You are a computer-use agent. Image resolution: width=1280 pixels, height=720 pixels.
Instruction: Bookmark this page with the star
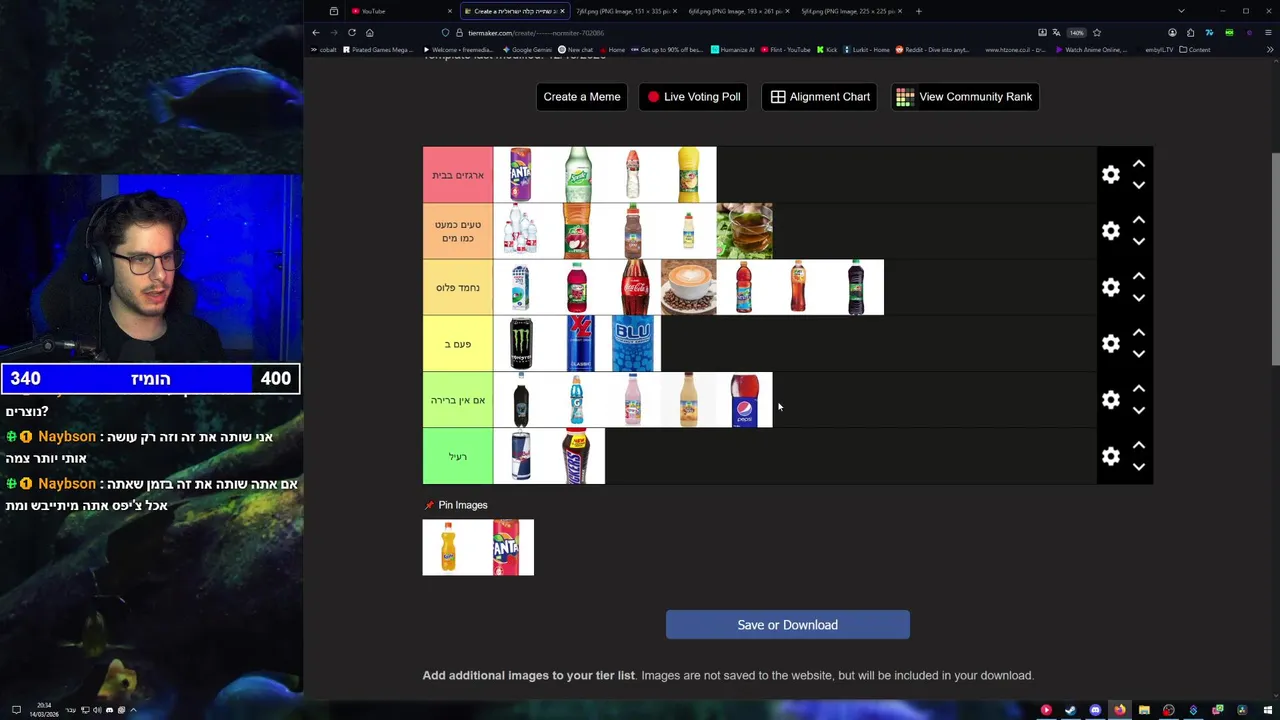coord(1097,32)
